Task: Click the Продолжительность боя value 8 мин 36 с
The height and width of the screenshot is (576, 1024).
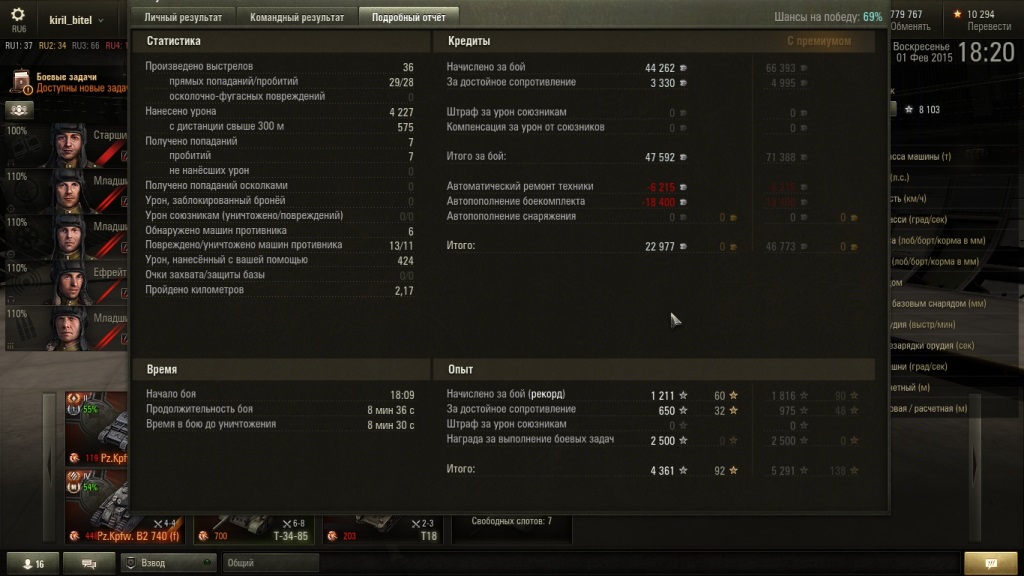Action: (391, 410)
